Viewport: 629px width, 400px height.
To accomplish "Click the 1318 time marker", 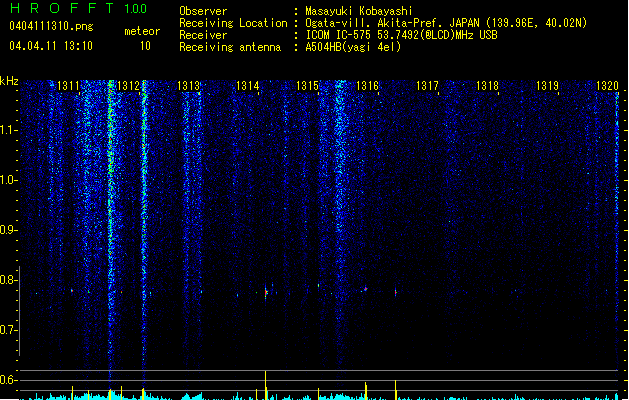I will coord(487,86).
